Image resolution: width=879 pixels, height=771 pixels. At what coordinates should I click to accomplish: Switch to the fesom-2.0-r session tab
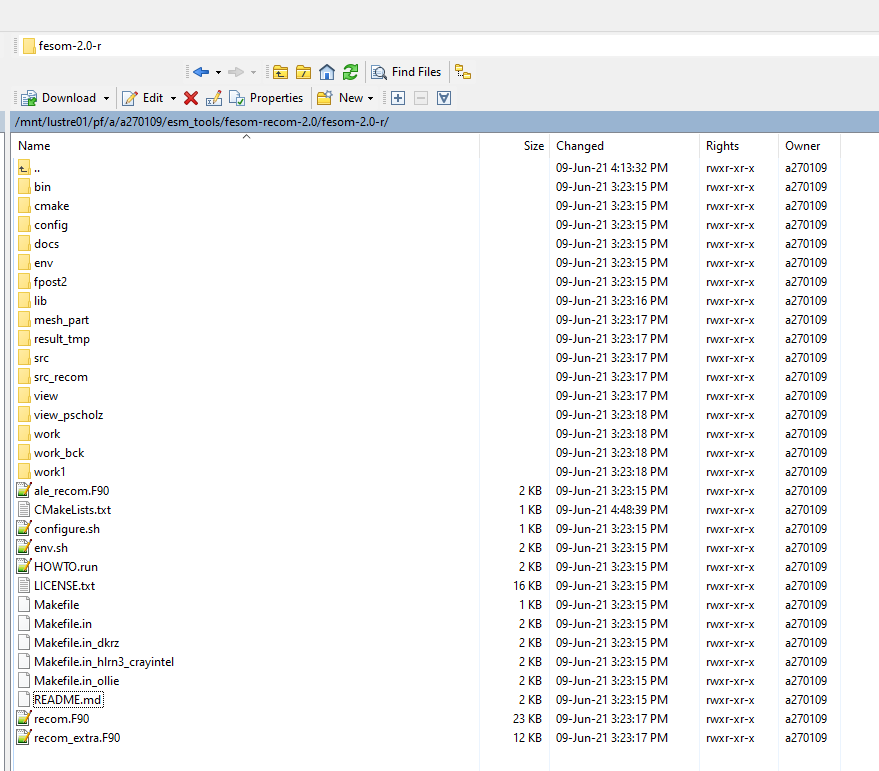[60, 45]
